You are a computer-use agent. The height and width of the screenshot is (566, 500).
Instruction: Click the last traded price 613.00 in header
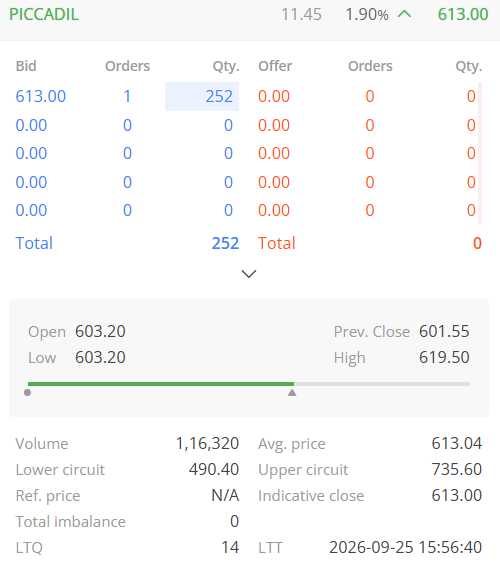point(463,14)
